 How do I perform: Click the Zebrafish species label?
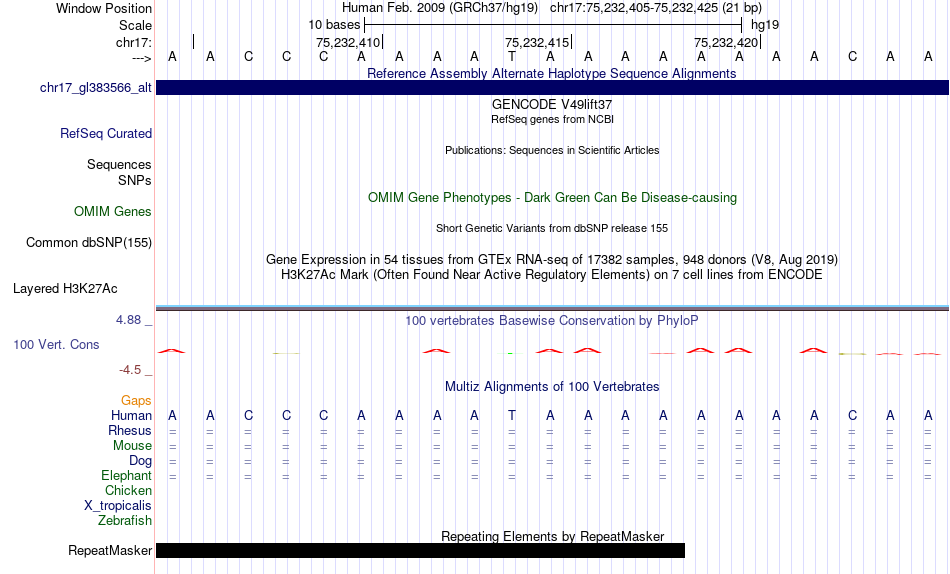click(x=125, y=521)
